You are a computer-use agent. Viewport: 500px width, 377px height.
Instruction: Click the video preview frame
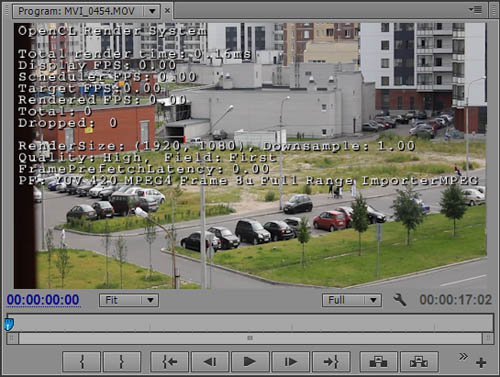250,156
